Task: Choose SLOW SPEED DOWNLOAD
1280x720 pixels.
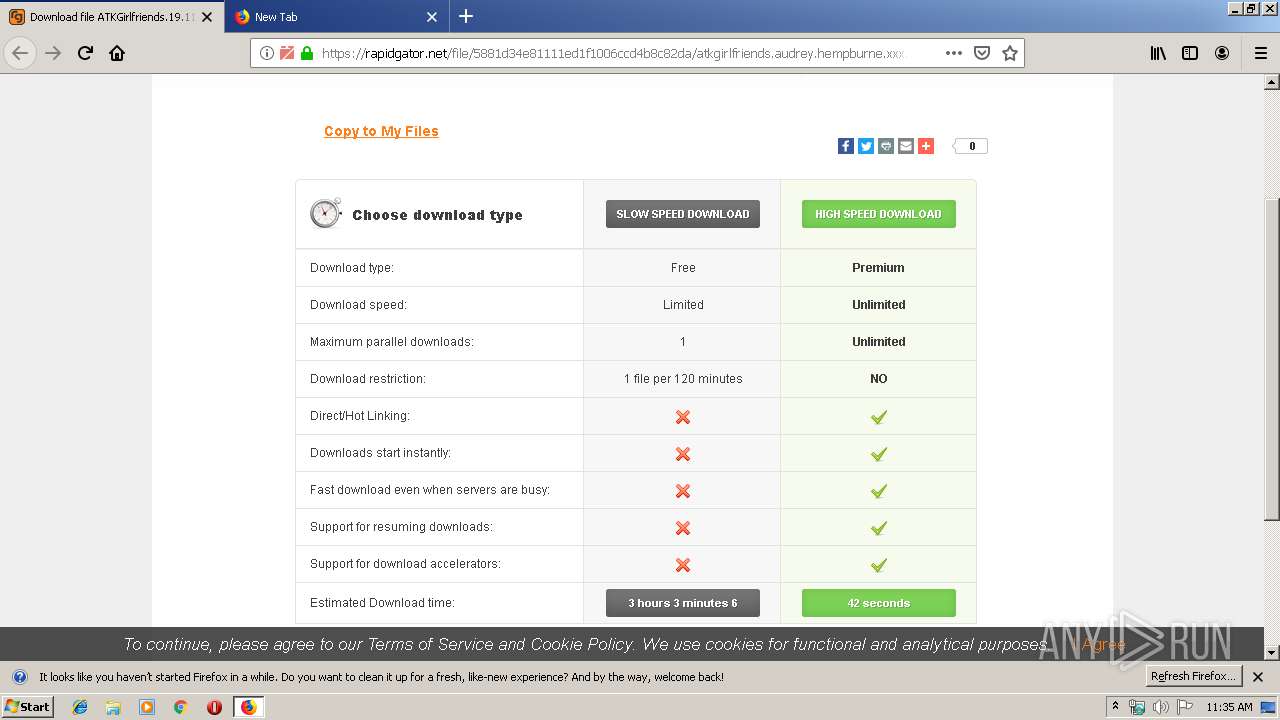Action: [x=683, y=214]
